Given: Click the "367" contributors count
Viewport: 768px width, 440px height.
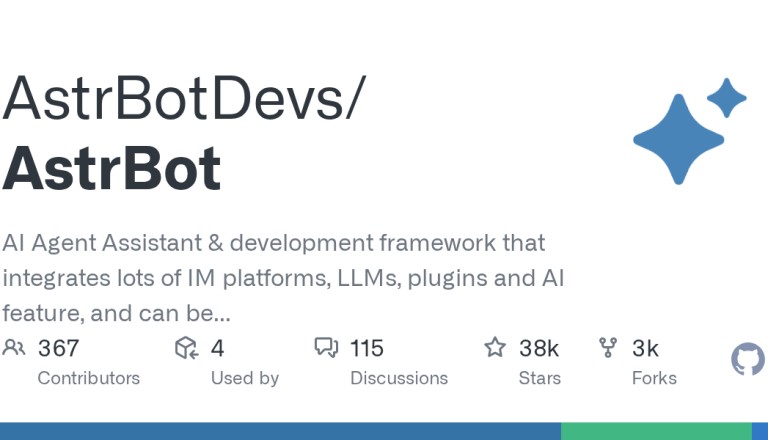Looking at the screenshot, I should tap(58, 348).
